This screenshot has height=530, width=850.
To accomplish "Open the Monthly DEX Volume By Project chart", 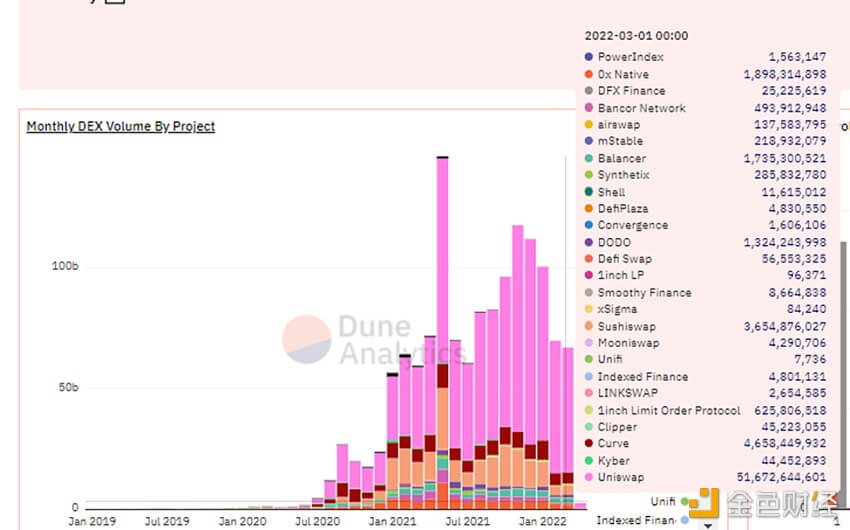I will tap(121, 126).
